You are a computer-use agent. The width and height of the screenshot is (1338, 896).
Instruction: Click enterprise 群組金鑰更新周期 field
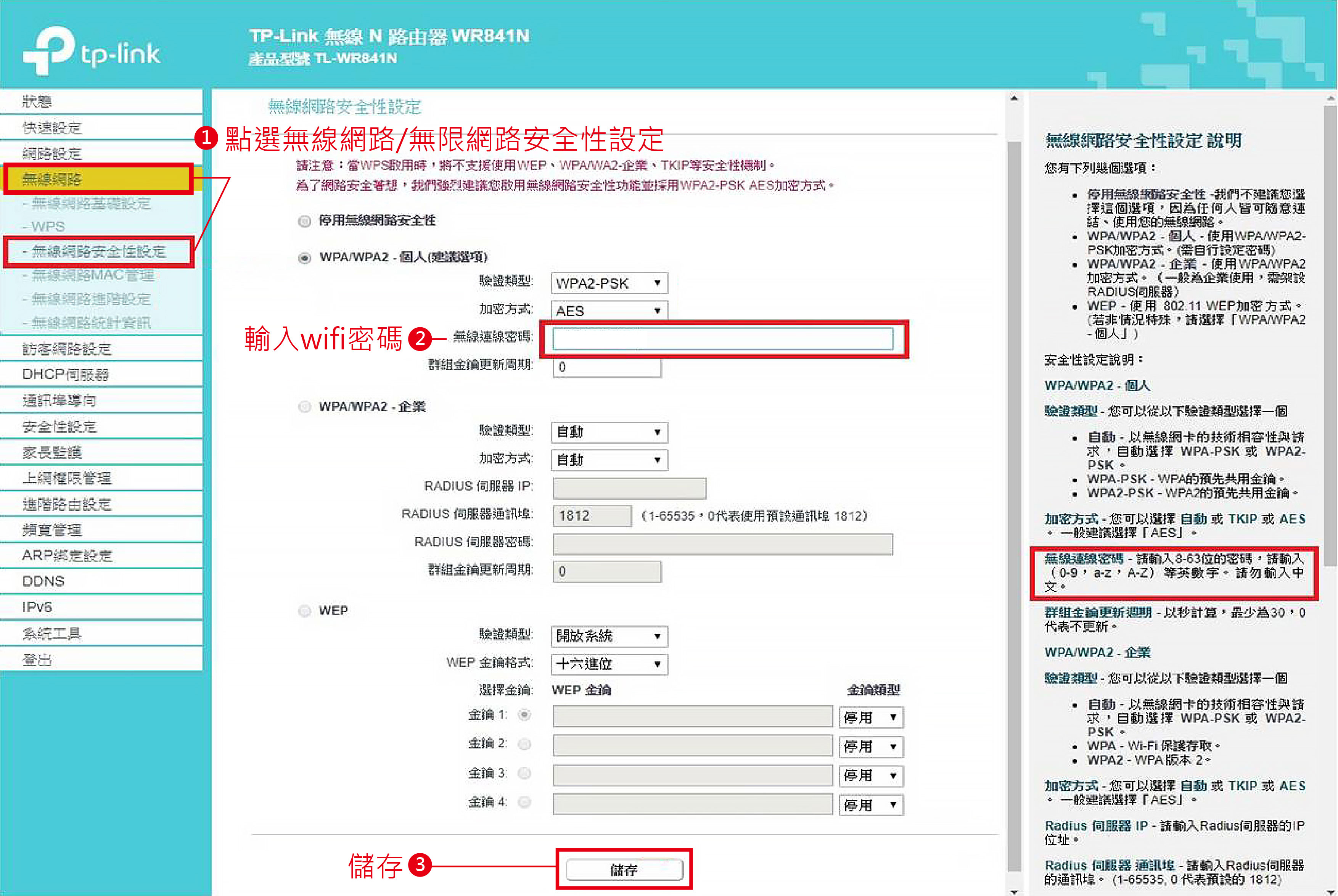pos(607,571)
